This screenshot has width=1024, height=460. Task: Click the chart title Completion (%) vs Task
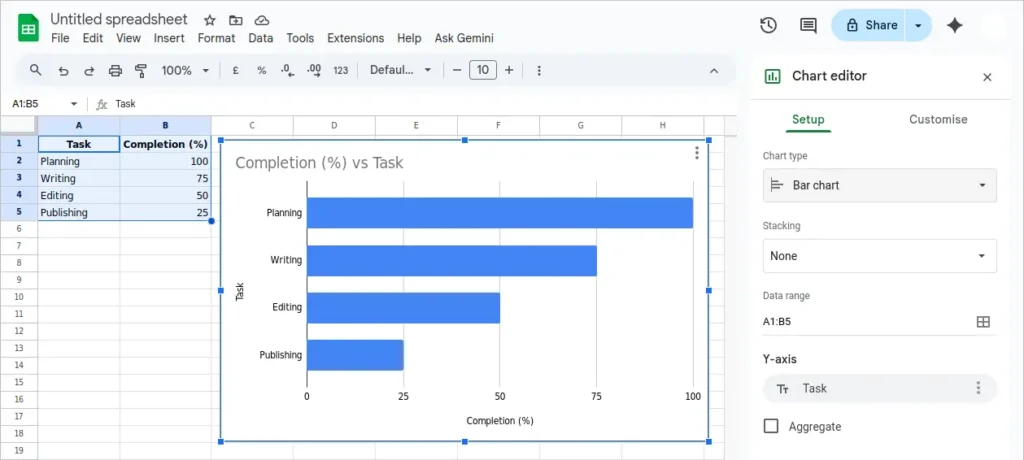(x=319, y=163)
